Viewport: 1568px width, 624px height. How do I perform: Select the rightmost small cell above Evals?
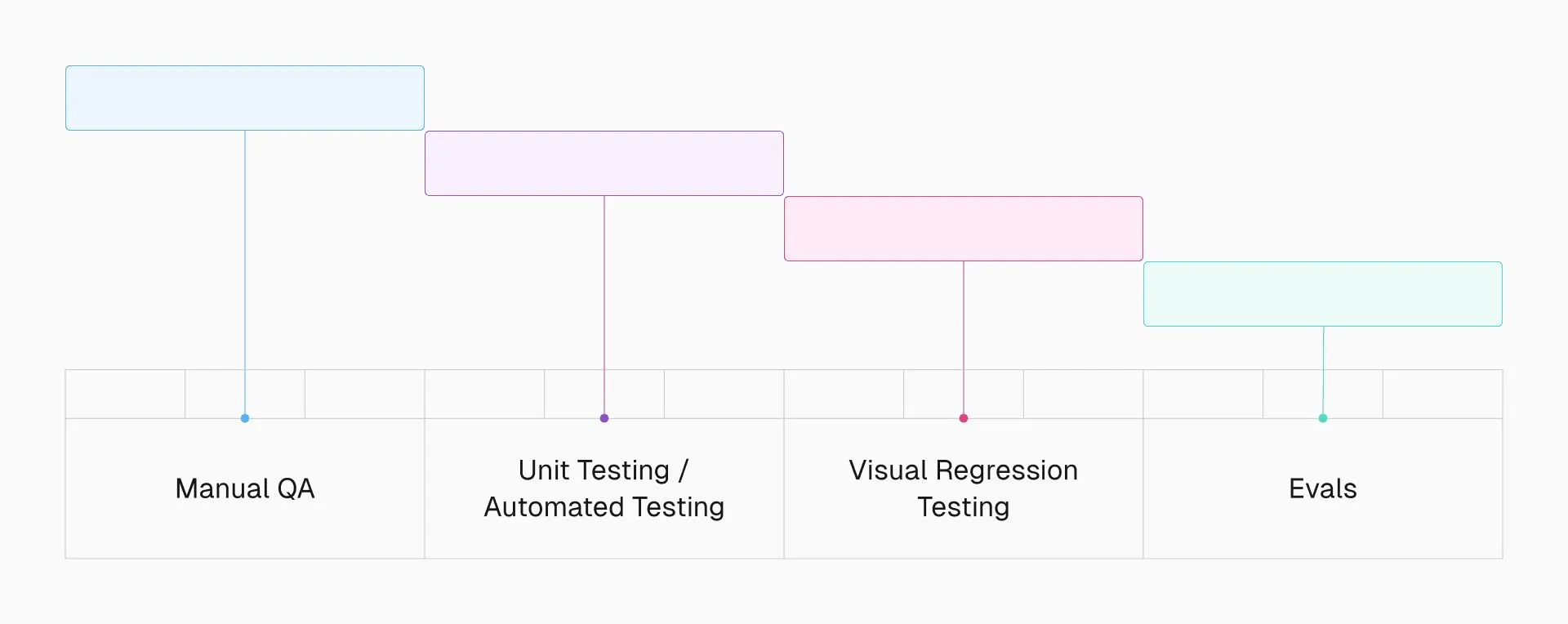point(1442,394)
